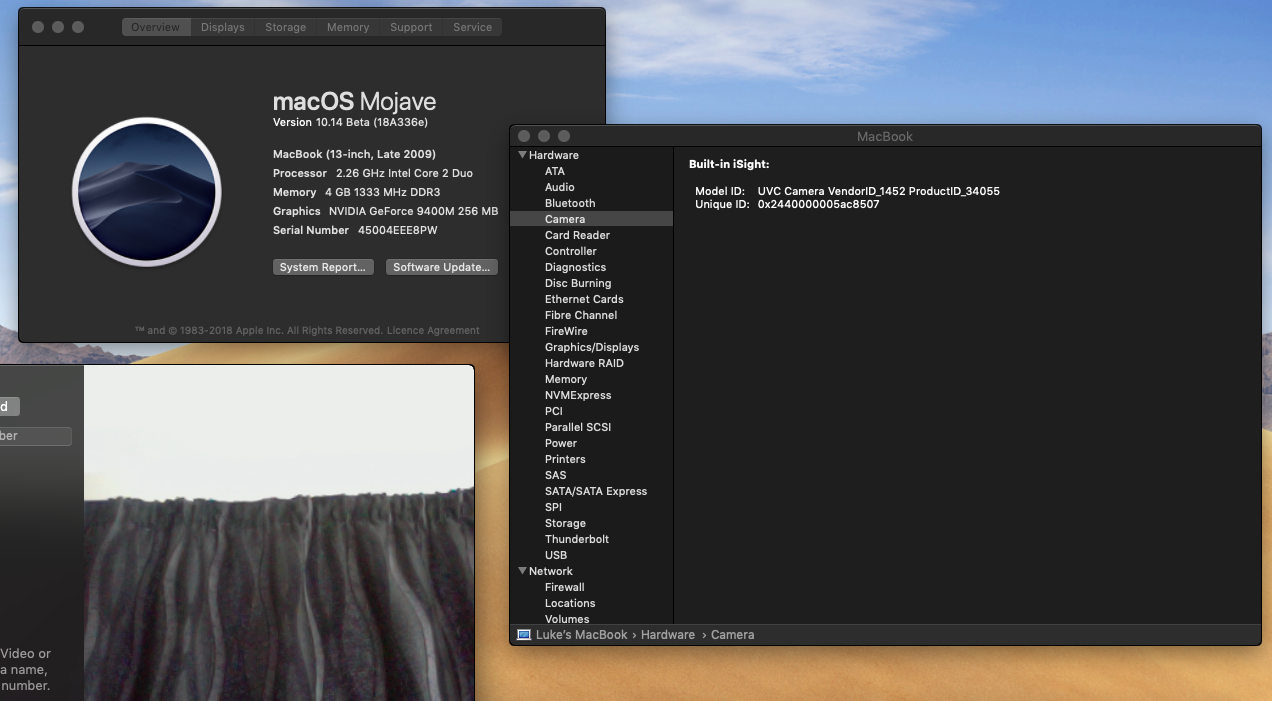
Task: Click the Software Update button
Action: tap(442, 267)
